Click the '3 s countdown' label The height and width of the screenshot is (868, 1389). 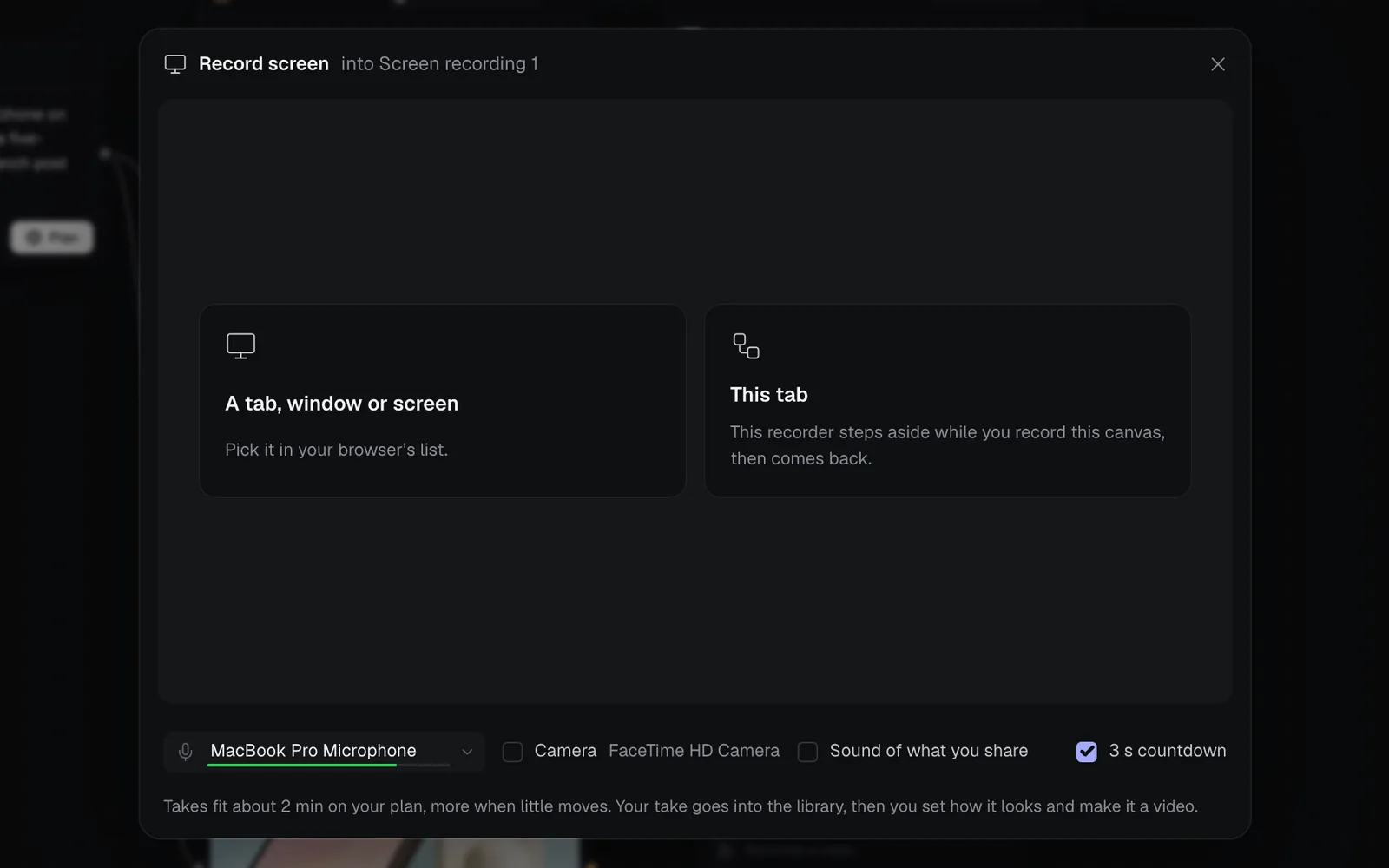coord(1168,751)
